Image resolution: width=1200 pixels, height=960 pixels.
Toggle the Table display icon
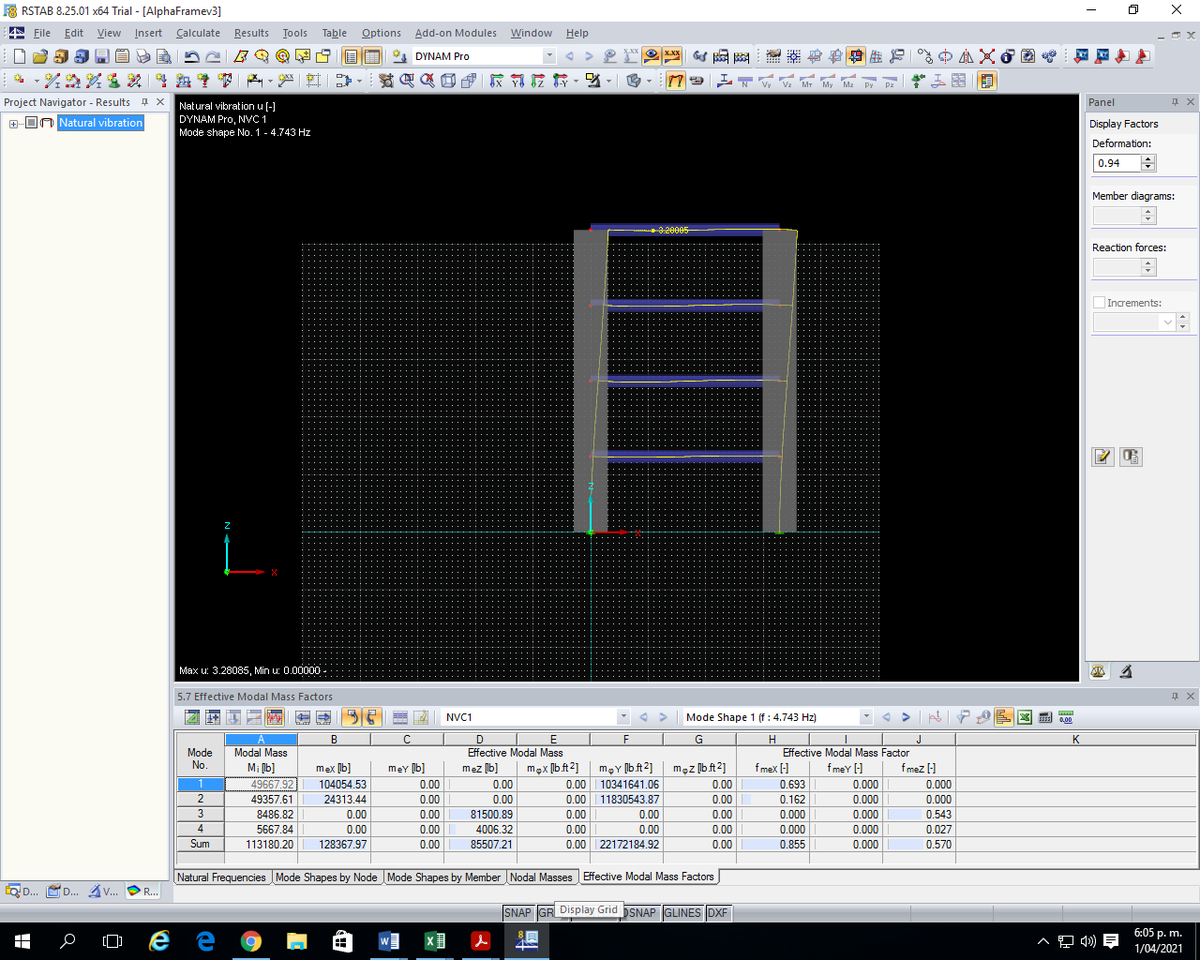pyautogui.click(x=372, y=56)
